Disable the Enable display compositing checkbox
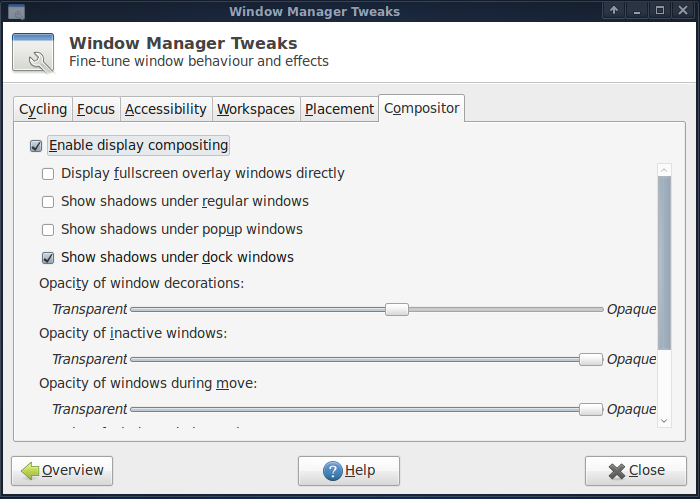700x499 pixels. click(36, 146)
